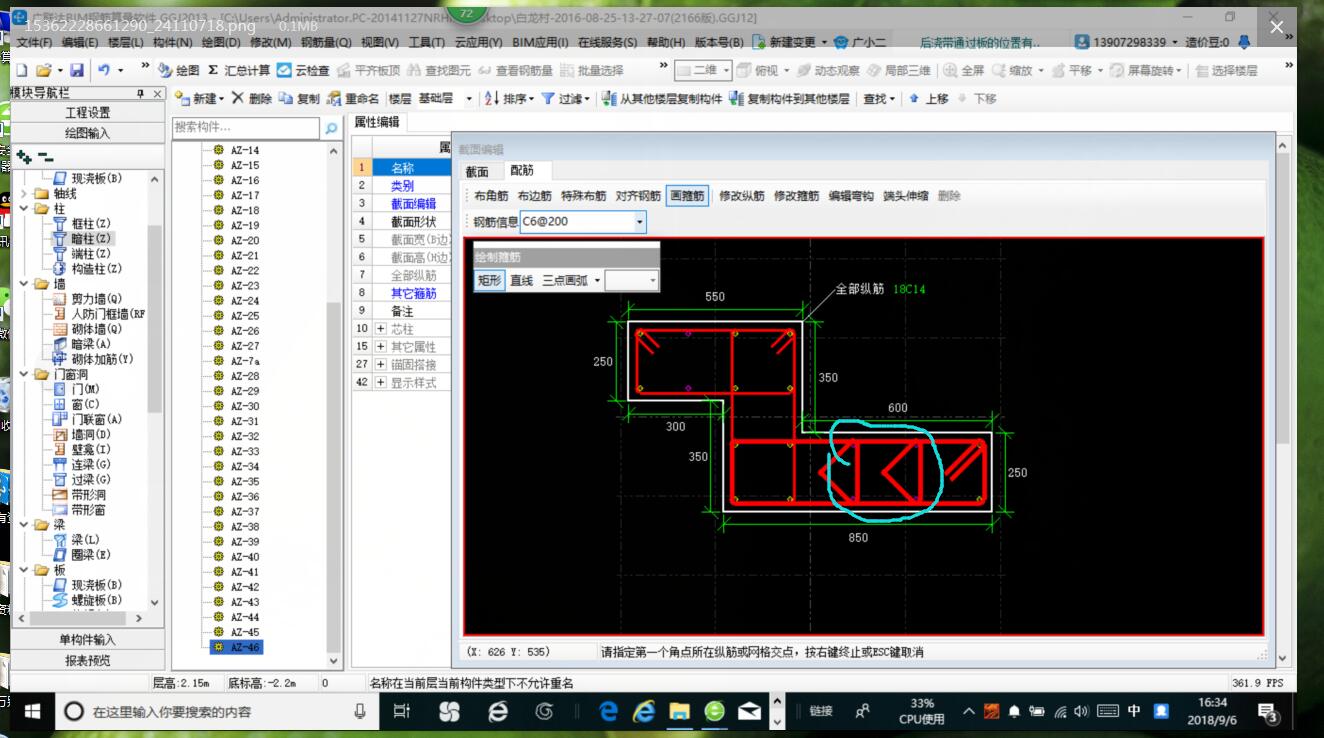Select 矩形 rectangle drawing mode
The width and height of the screenshot is (1324, 738).
coord(489,281)
